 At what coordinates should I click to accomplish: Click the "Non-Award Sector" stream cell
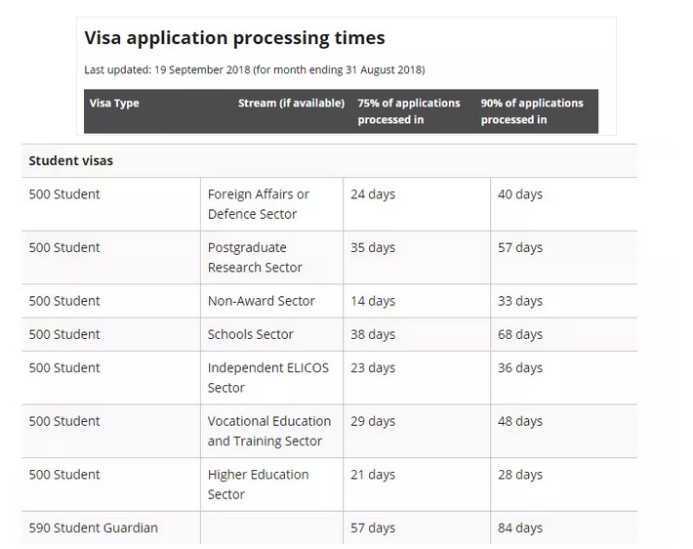(261, 301)
